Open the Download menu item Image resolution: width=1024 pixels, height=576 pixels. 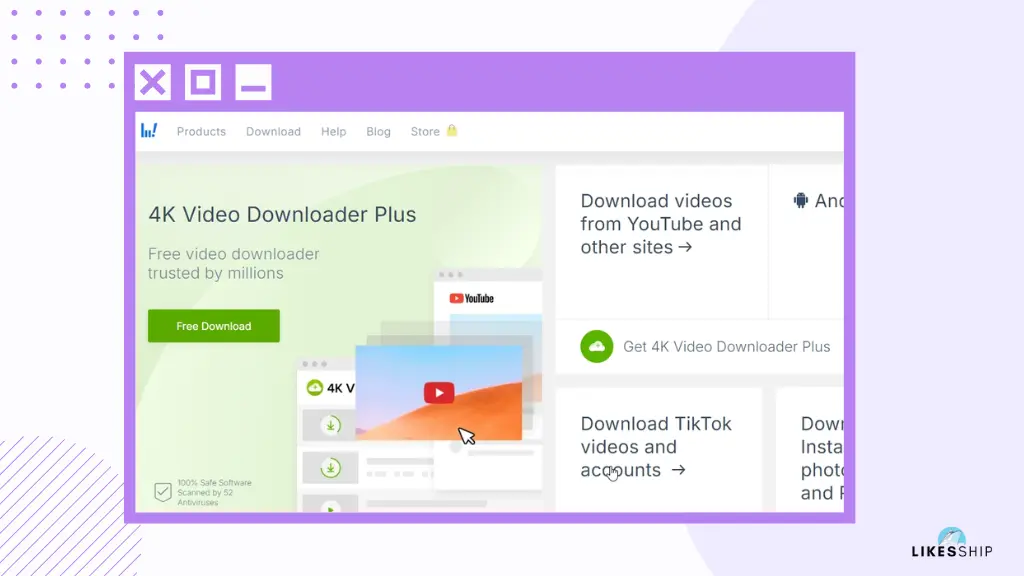point(273,131)
